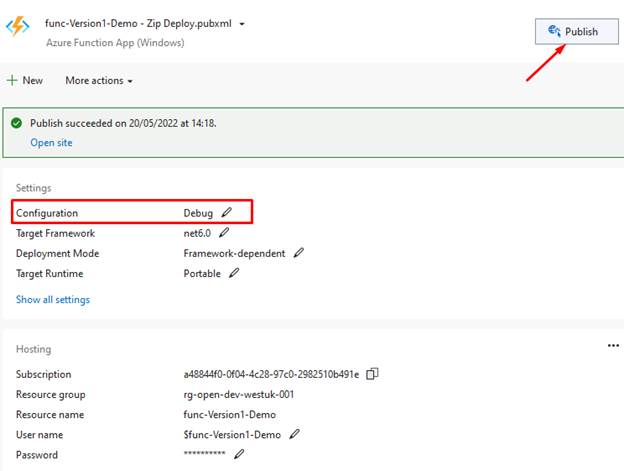Click the Azure Functions lightning icon
Viewport: 624px width, 471px height.
18,26
